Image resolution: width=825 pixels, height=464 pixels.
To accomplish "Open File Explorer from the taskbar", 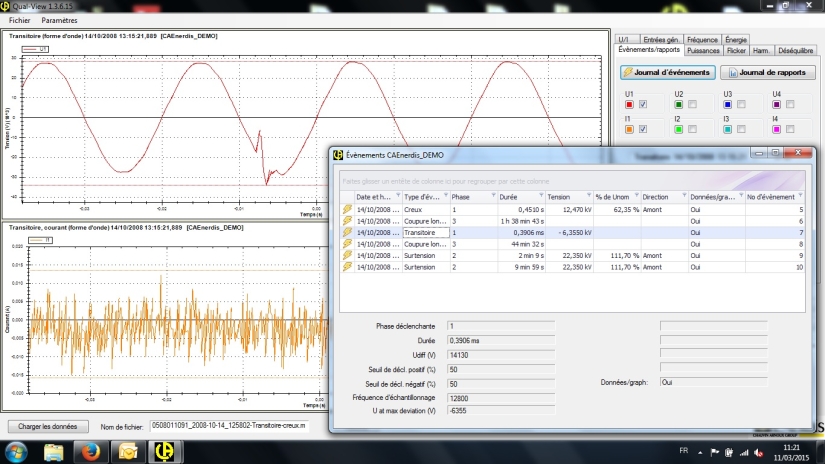I will 53,452.
